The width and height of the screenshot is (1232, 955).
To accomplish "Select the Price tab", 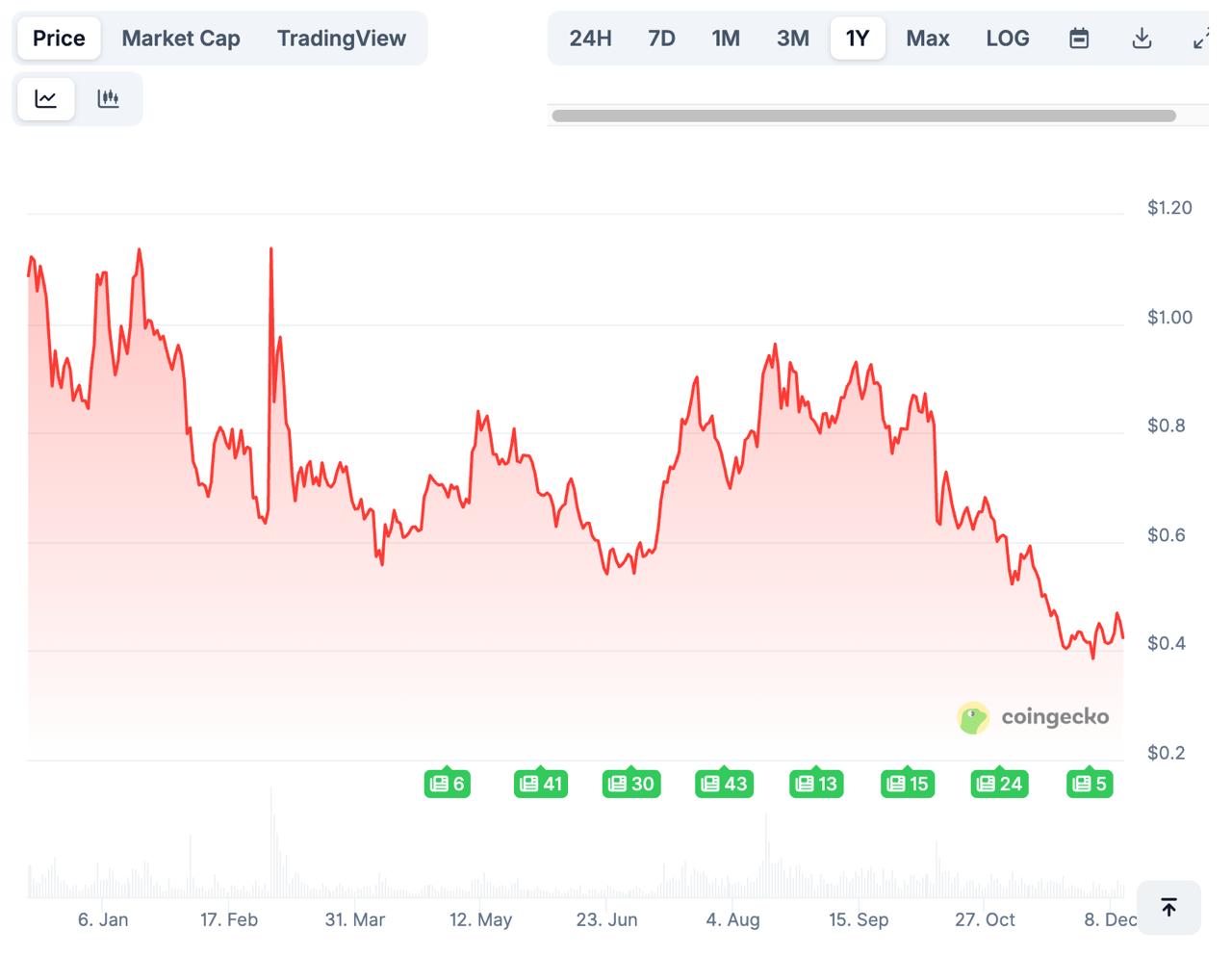I will (58, 39).
